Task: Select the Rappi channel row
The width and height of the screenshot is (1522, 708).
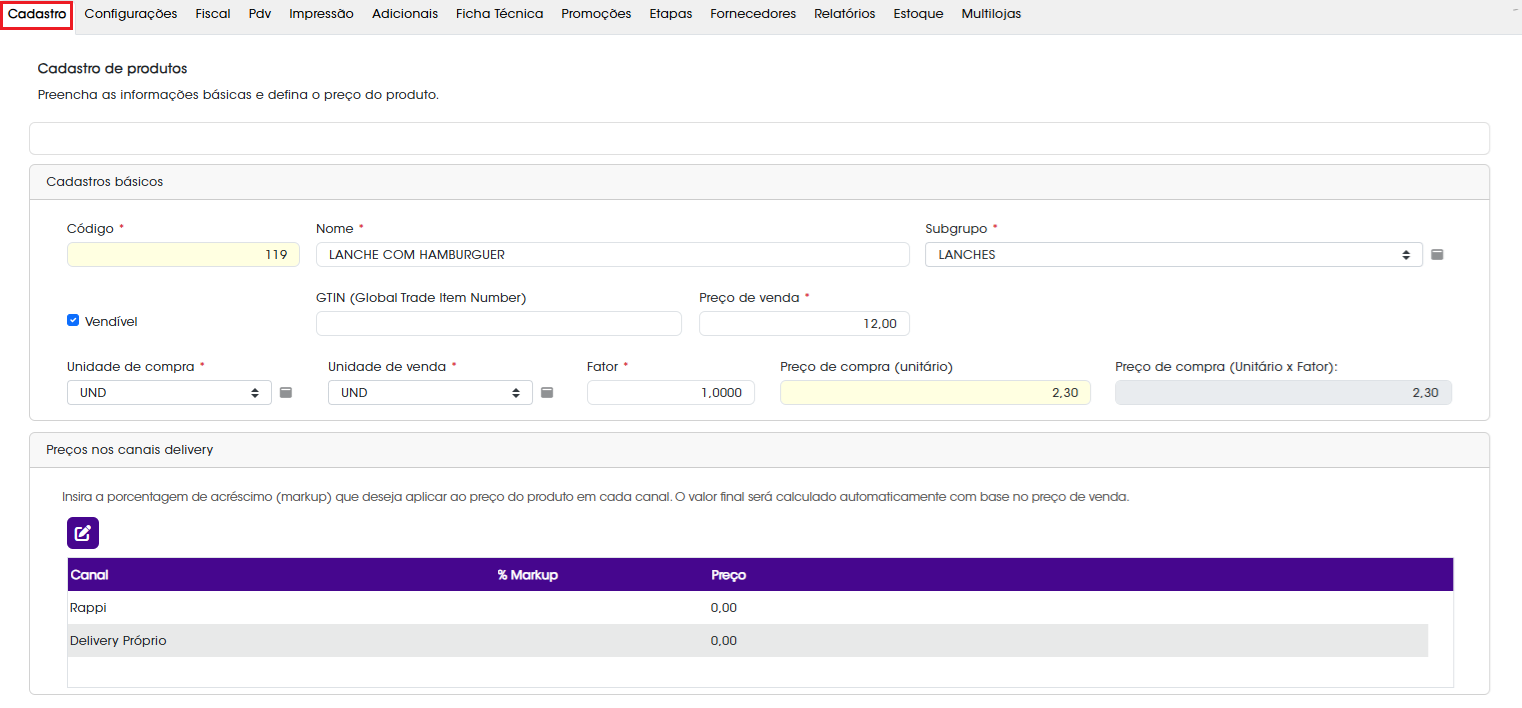Action: (x=748, y=608)
